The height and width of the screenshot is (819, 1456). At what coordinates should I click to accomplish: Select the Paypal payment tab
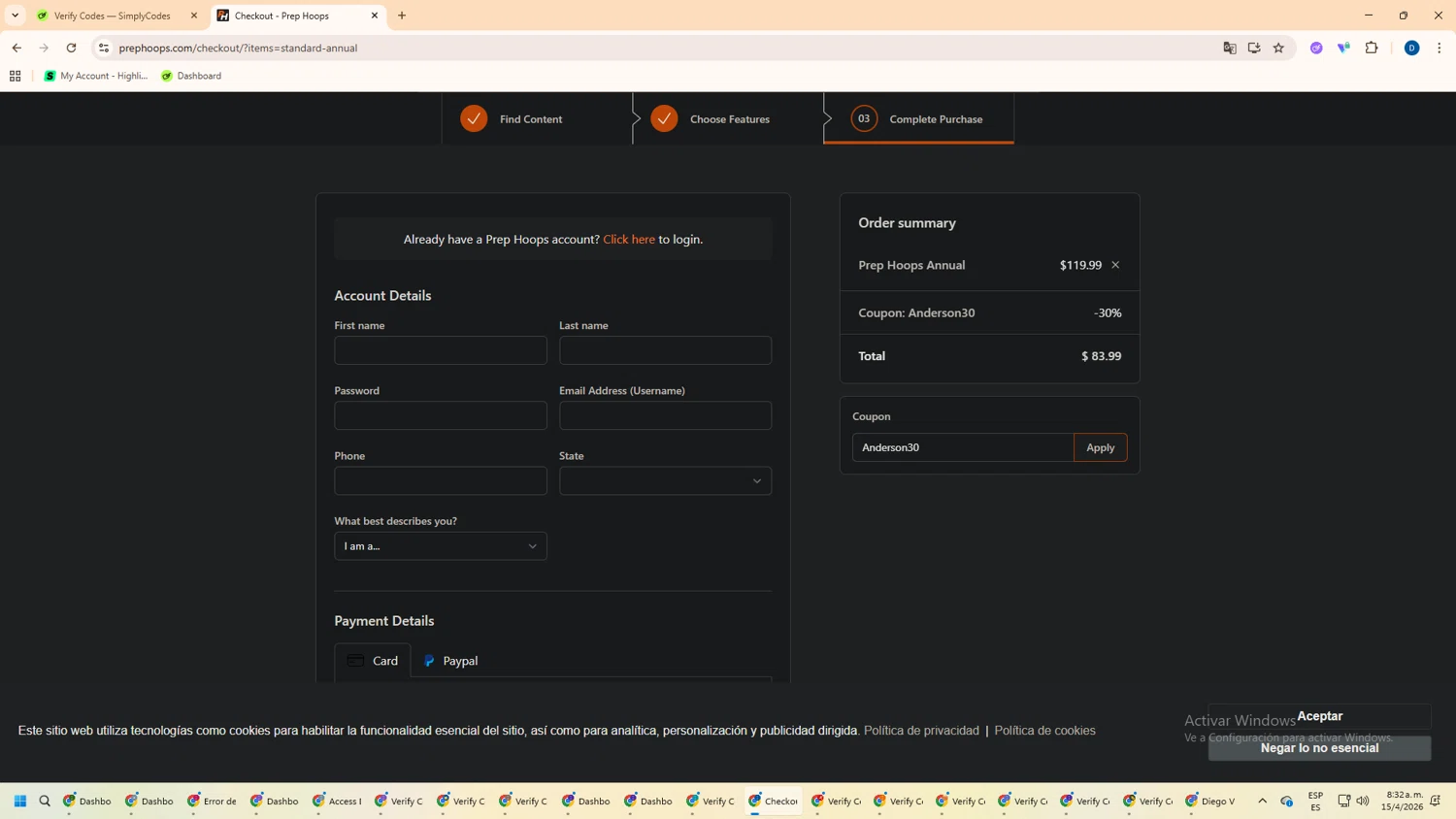(451, 661)
